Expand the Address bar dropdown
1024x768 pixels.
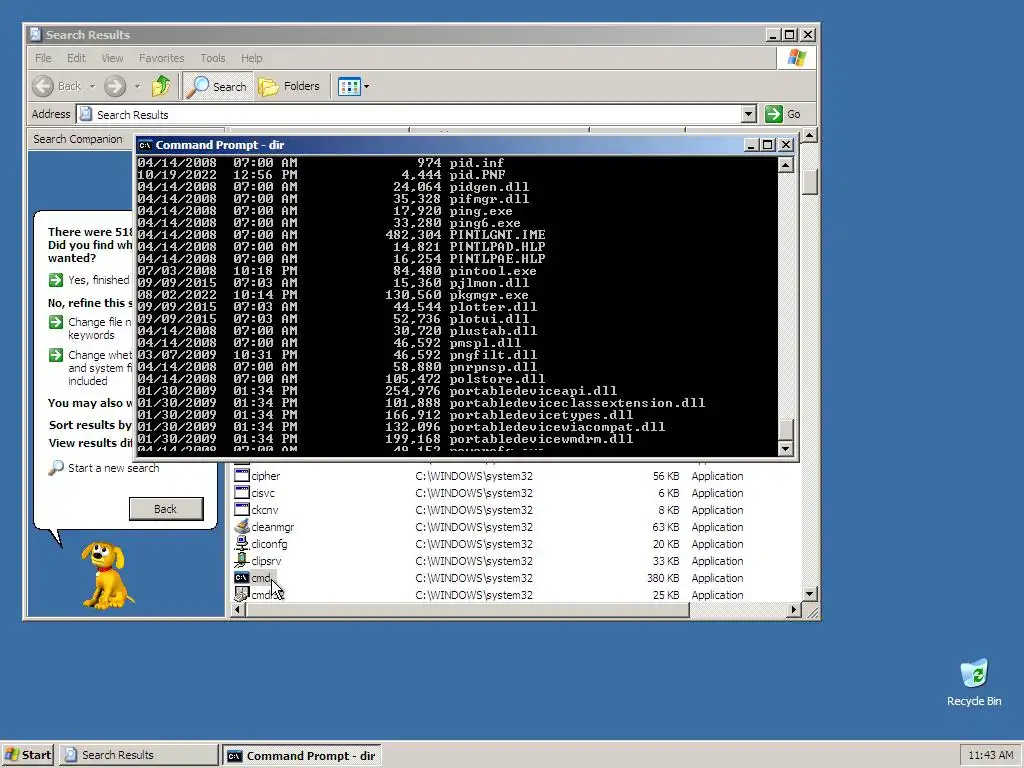click(x=748, y=114)
